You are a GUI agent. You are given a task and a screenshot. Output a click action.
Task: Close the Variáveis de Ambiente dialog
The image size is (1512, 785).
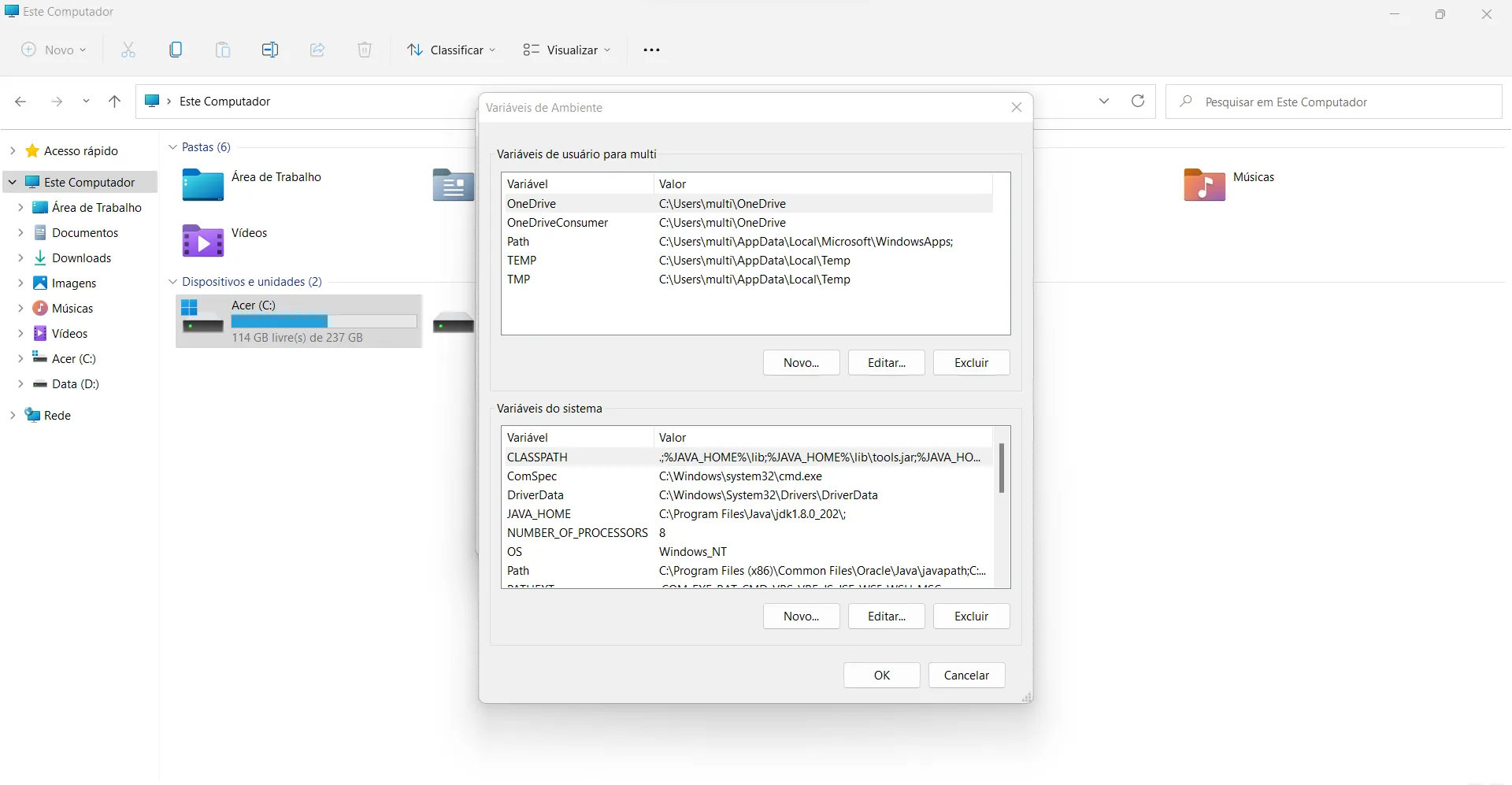point(1017,107)
